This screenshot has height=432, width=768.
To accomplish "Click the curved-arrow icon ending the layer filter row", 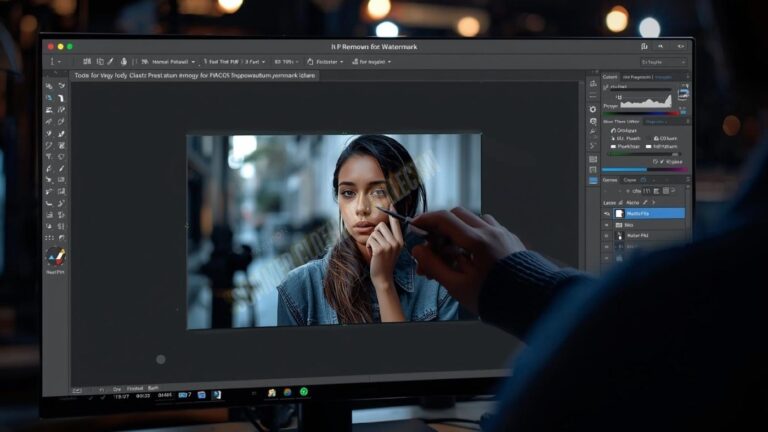I will (x=674, y=191).
